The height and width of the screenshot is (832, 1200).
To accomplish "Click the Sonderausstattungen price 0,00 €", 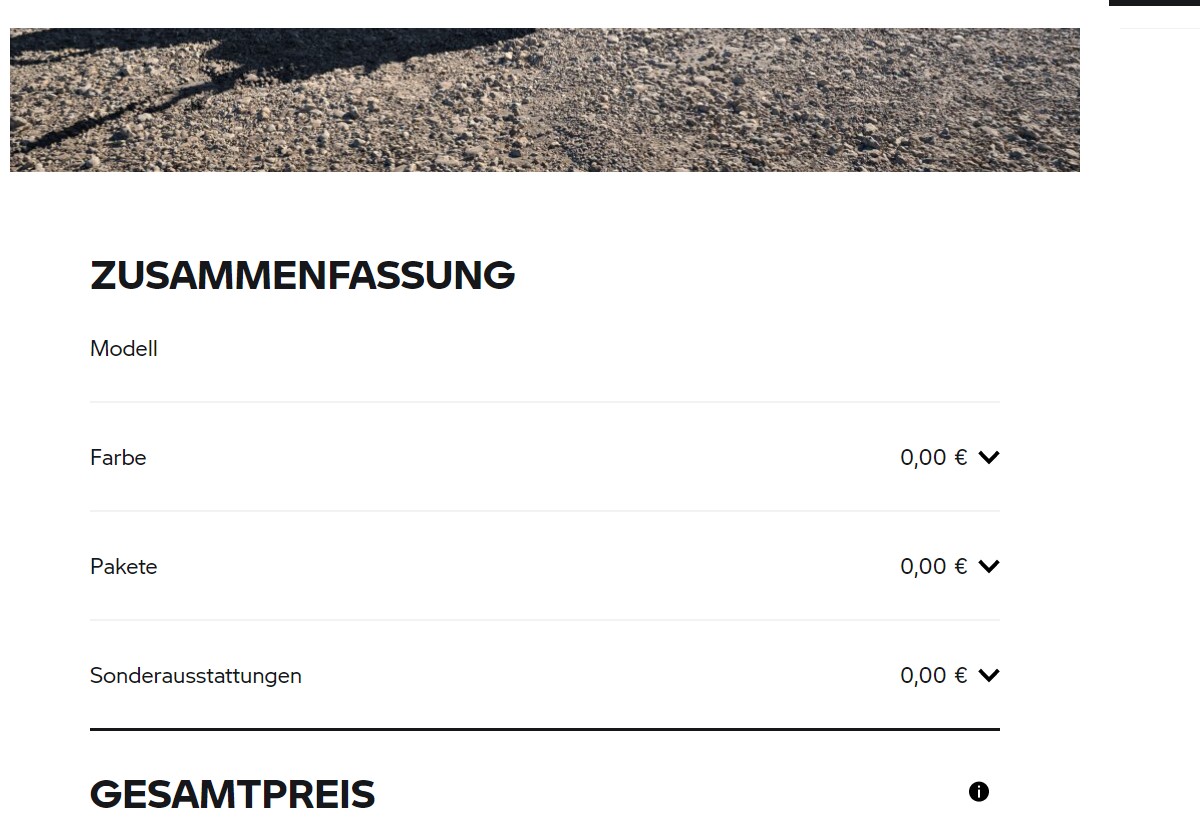I will 933,676.
